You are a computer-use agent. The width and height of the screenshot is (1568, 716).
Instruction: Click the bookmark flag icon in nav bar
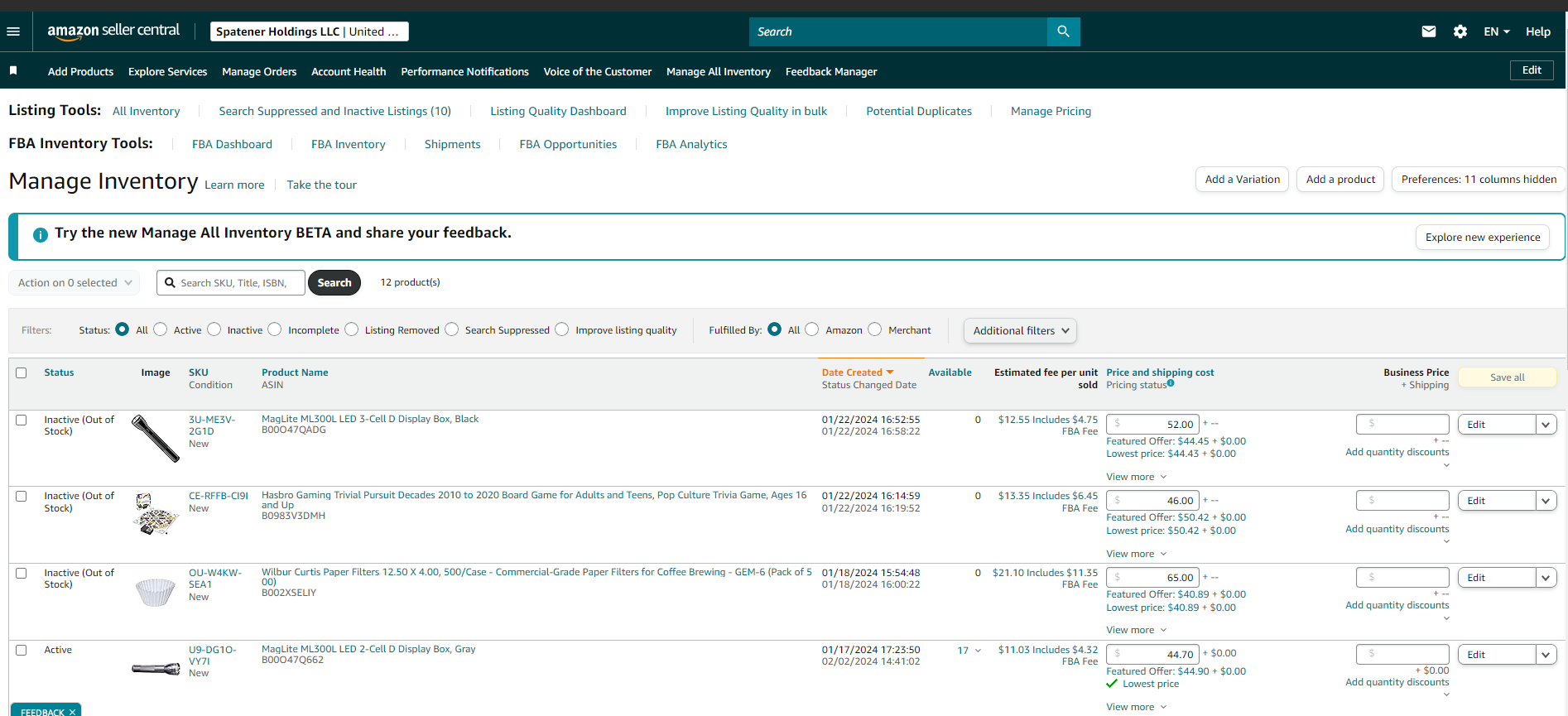[x=13, y=70]
